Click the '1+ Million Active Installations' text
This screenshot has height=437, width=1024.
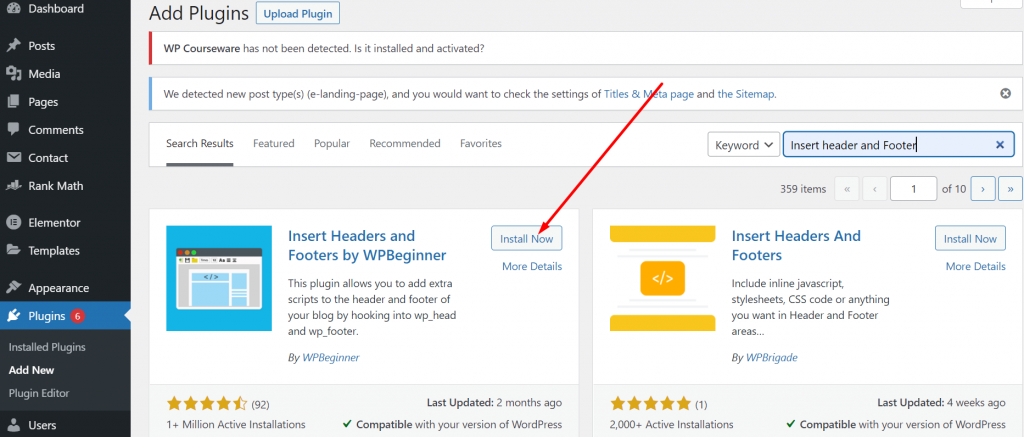coord(236,425)
